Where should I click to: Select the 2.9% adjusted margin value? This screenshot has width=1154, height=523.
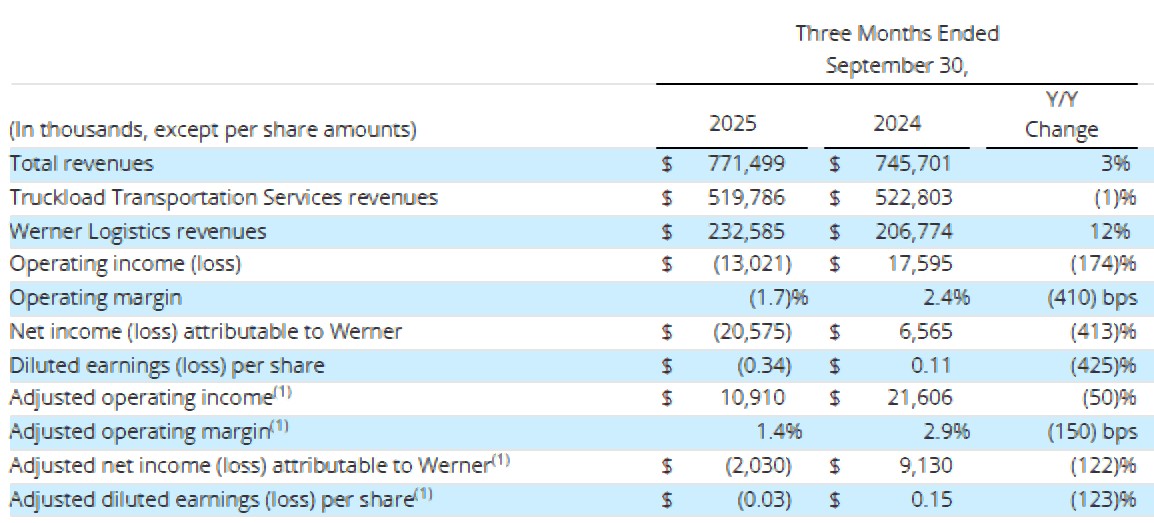(948, 432)
